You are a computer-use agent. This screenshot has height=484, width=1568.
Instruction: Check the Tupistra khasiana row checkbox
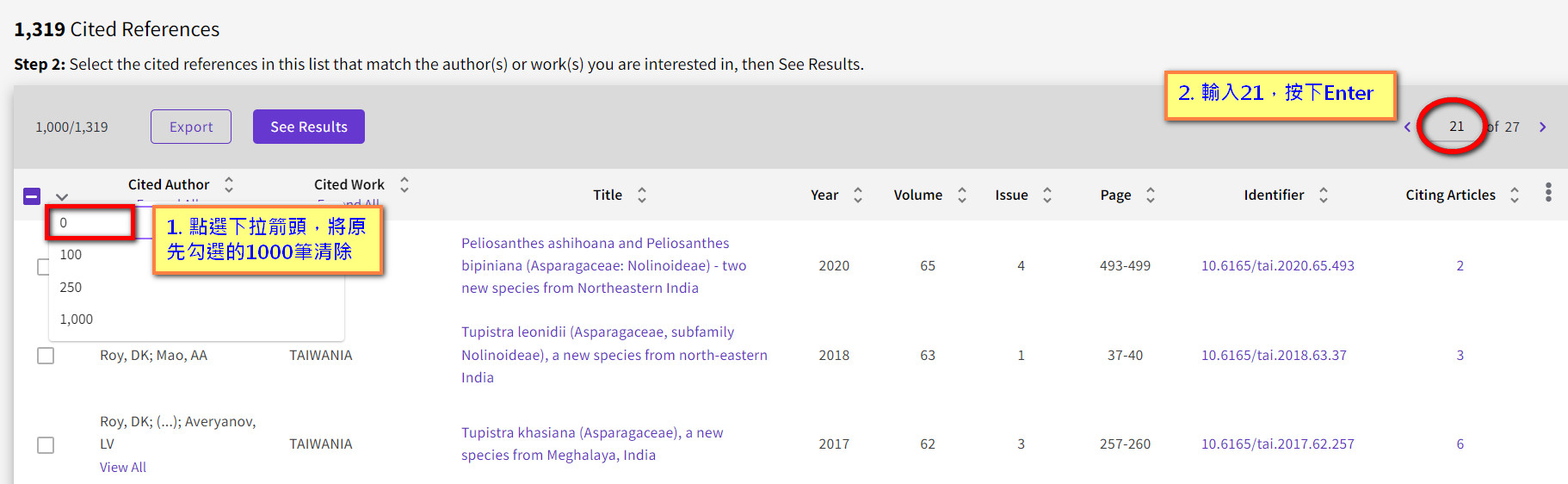click(x=46, y=444)
